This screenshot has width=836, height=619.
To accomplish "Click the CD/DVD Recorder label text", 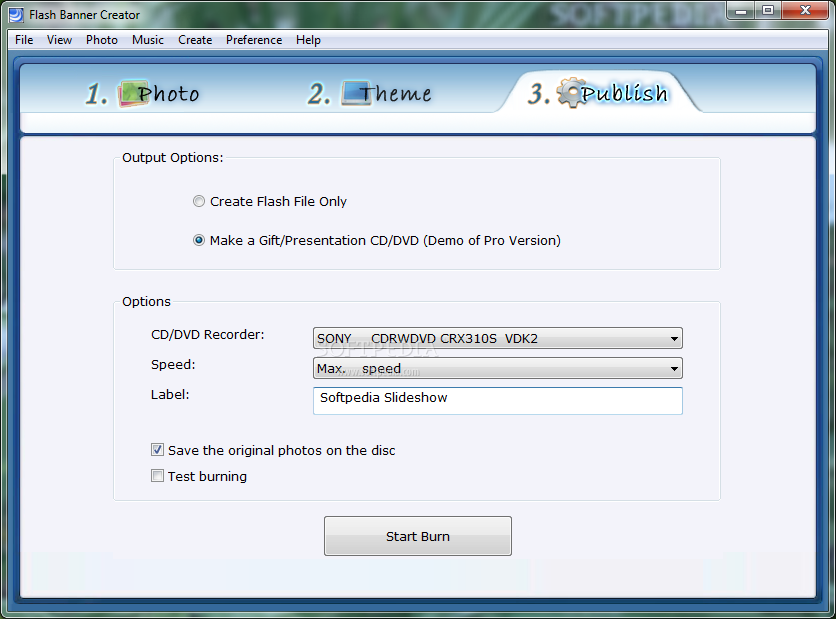I will click(207, 335).
